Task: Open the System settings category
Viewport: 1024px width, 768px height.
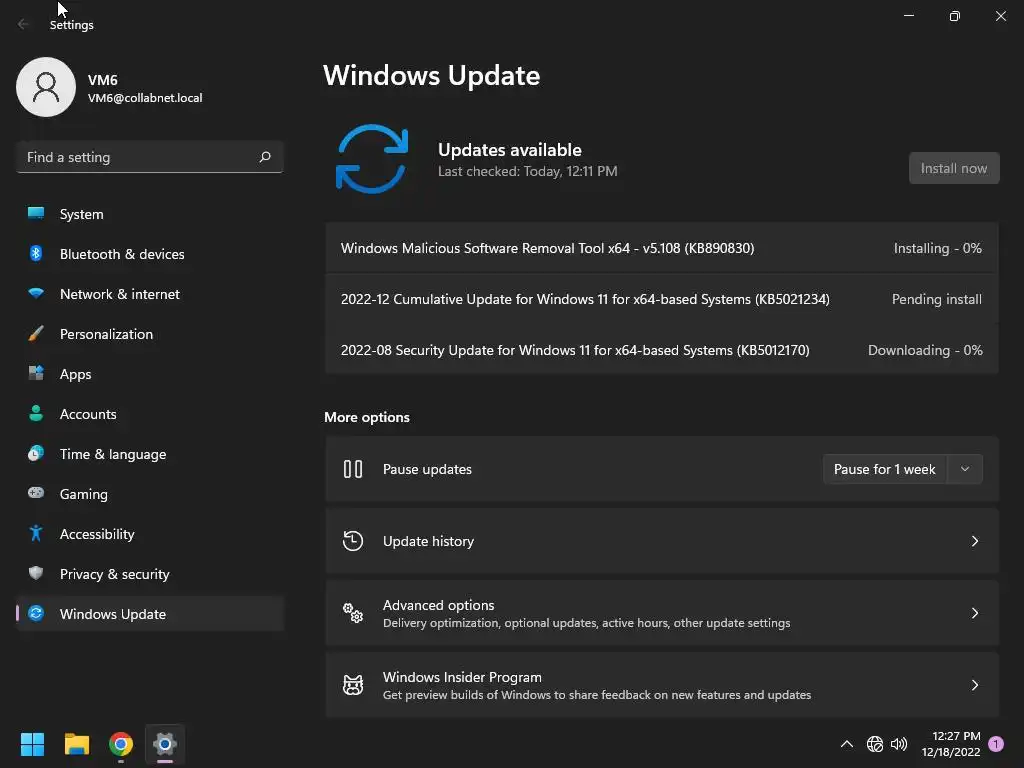Action: [x=150, y=214]
